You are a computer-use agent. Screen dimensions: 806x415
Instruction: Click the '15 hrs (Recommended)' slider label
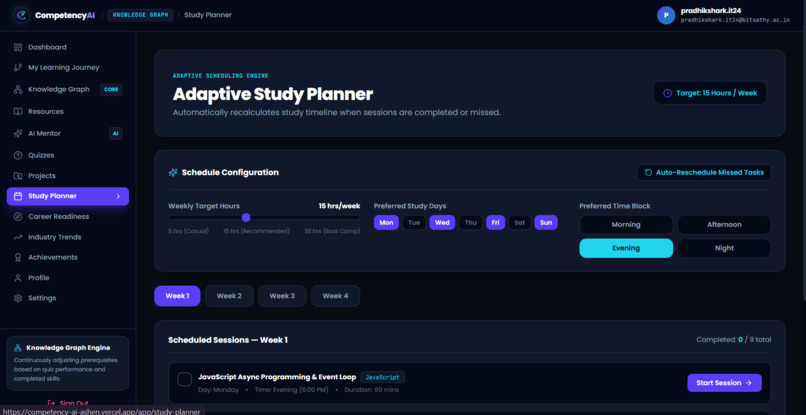click(256, 231)
